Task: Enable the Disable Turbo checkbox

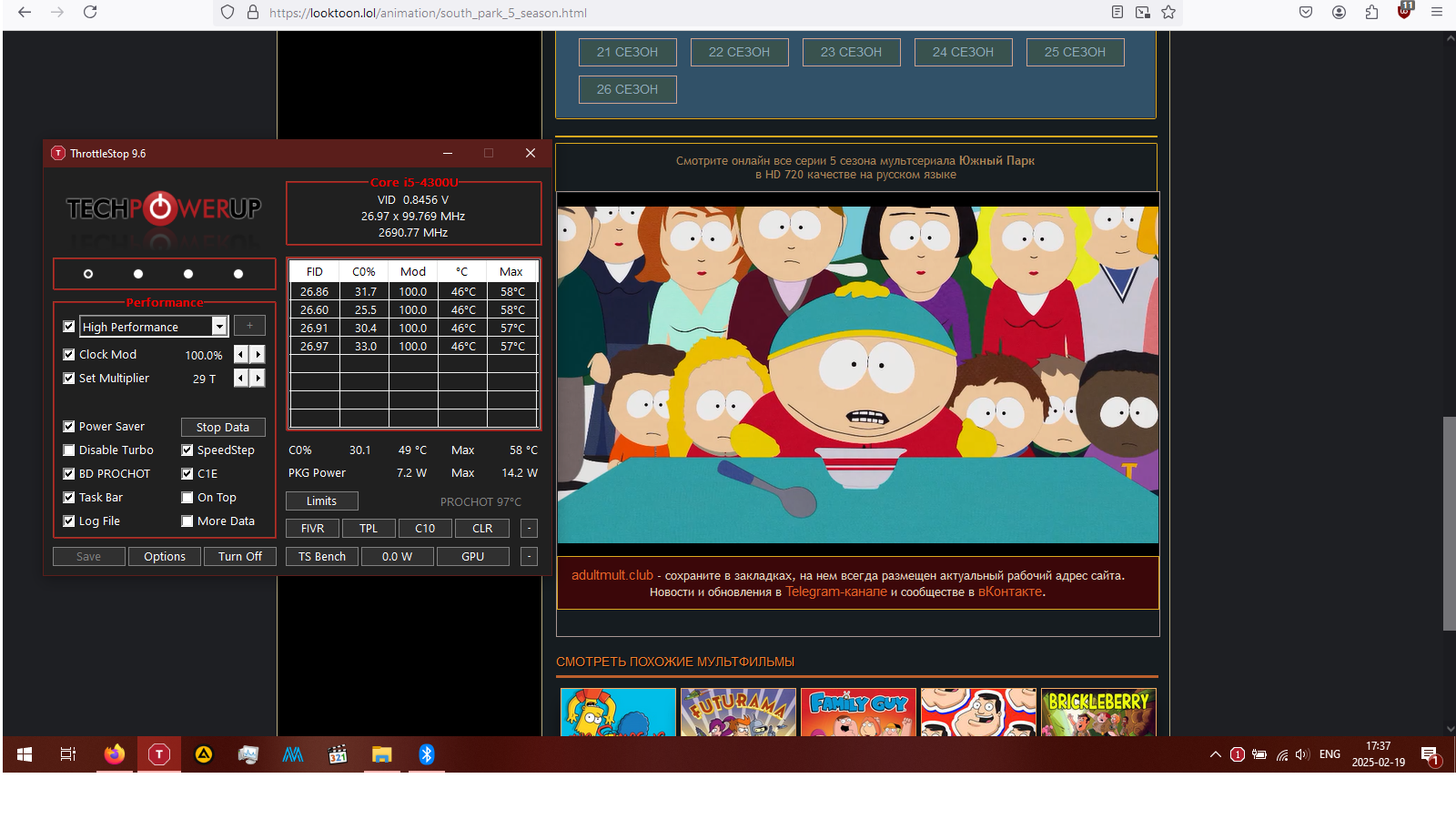Action: [x=68, y=450]
